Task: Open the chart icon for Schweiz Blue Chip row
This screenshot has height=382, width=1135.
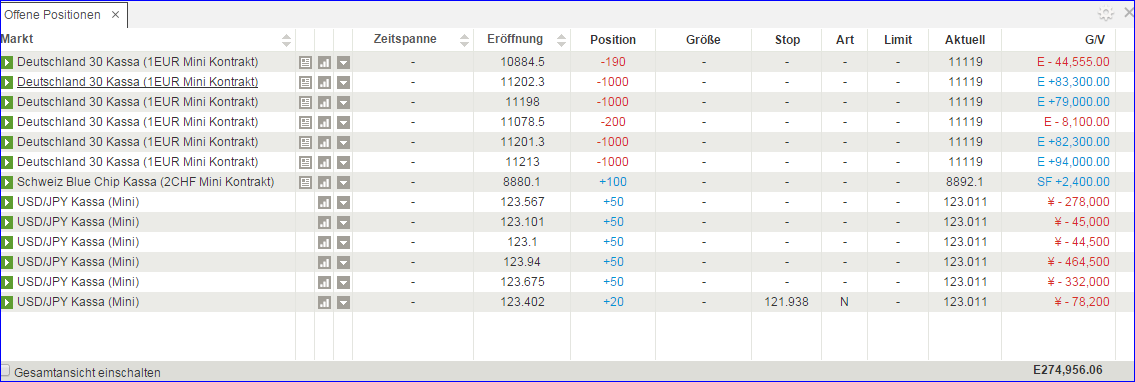Action: (324, 182)
